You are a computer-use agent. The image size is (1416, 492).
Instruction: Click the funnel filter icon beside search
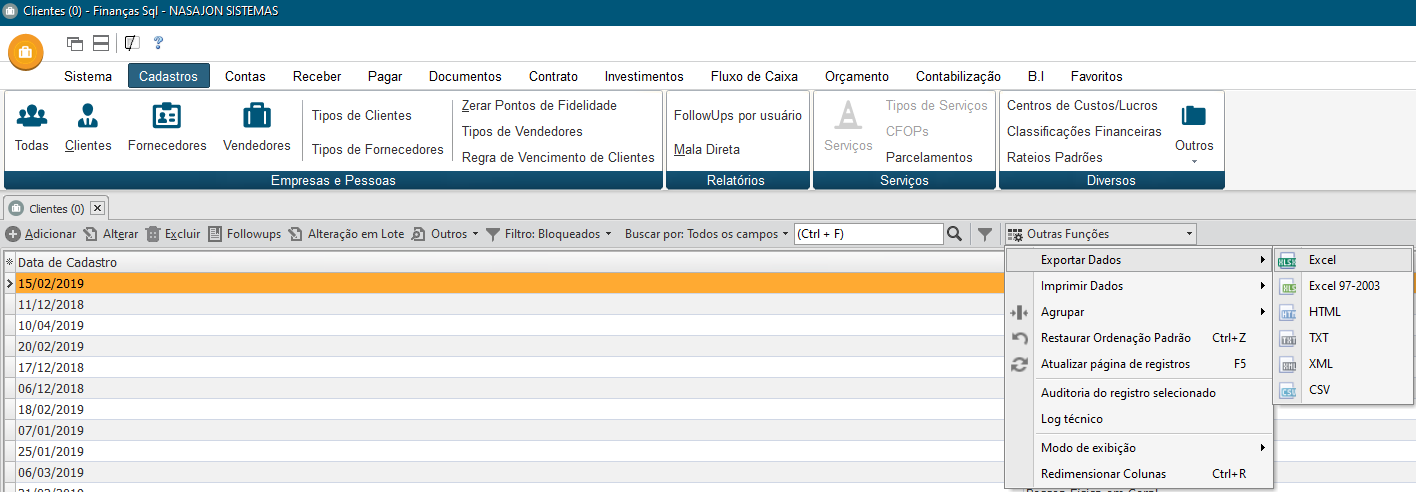(985, 234)
